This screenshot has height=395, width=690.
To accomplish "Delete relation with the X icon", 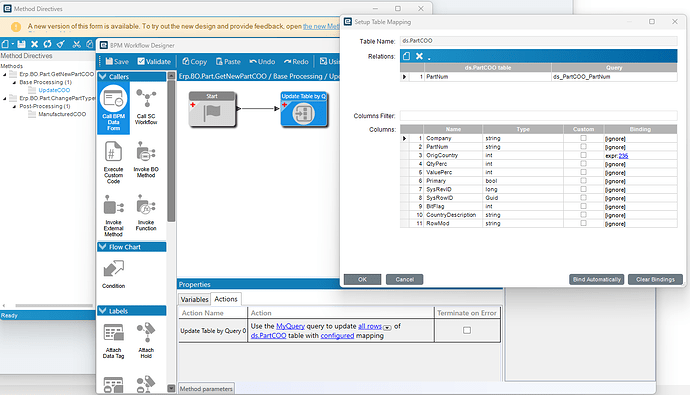I will tap(419, 56).
